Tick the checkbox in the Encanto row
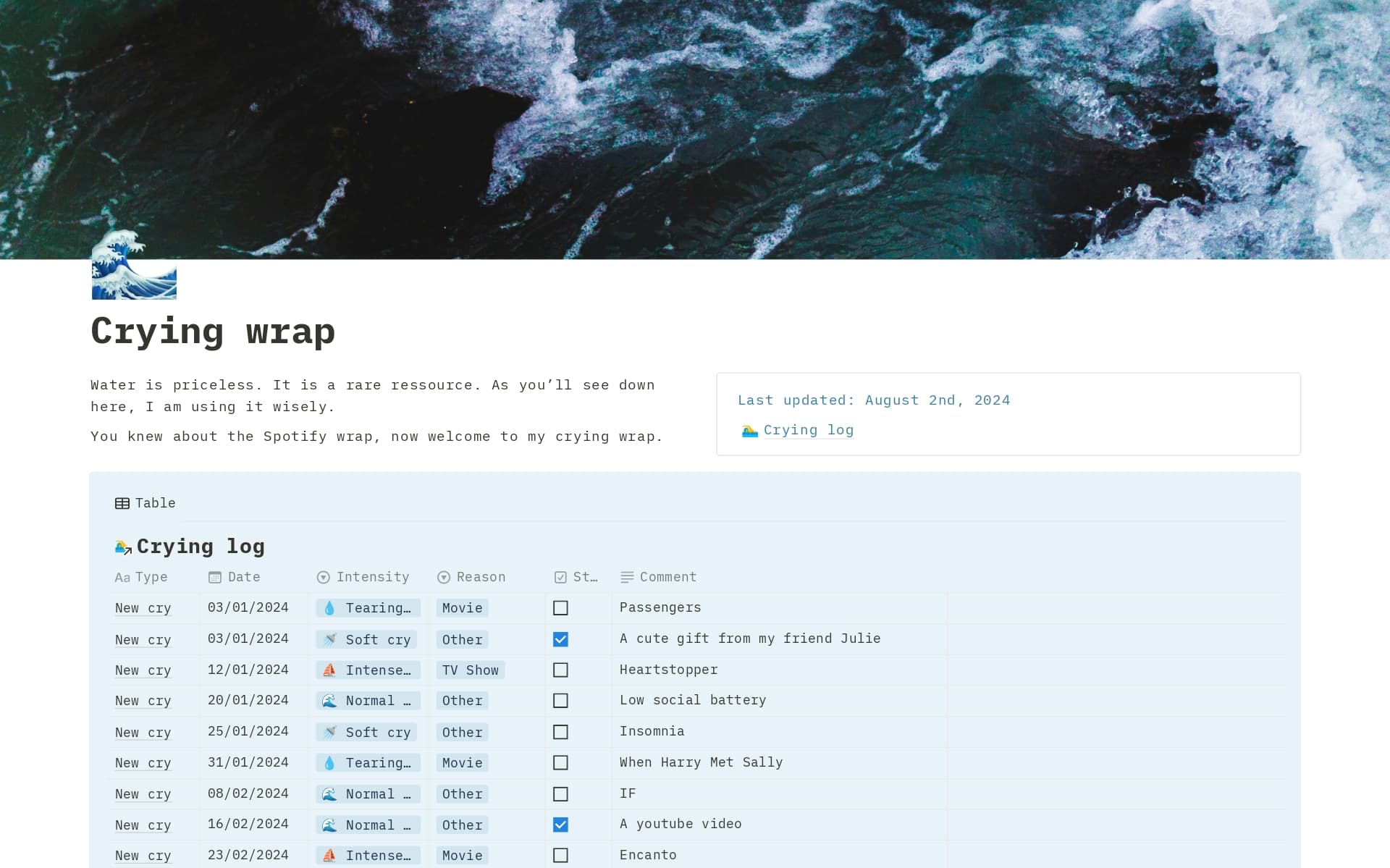Image resolution: width=1390 pixels, height=868 pixels. click(560, 856)
